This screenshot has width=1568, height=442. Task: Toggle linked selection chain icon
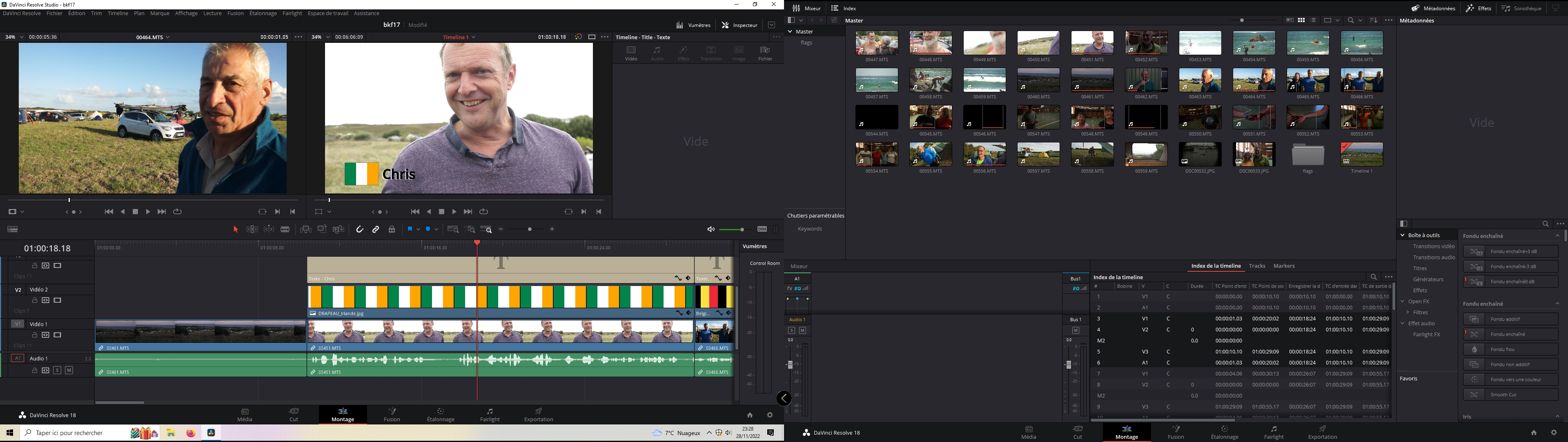[x=376, y=229]
